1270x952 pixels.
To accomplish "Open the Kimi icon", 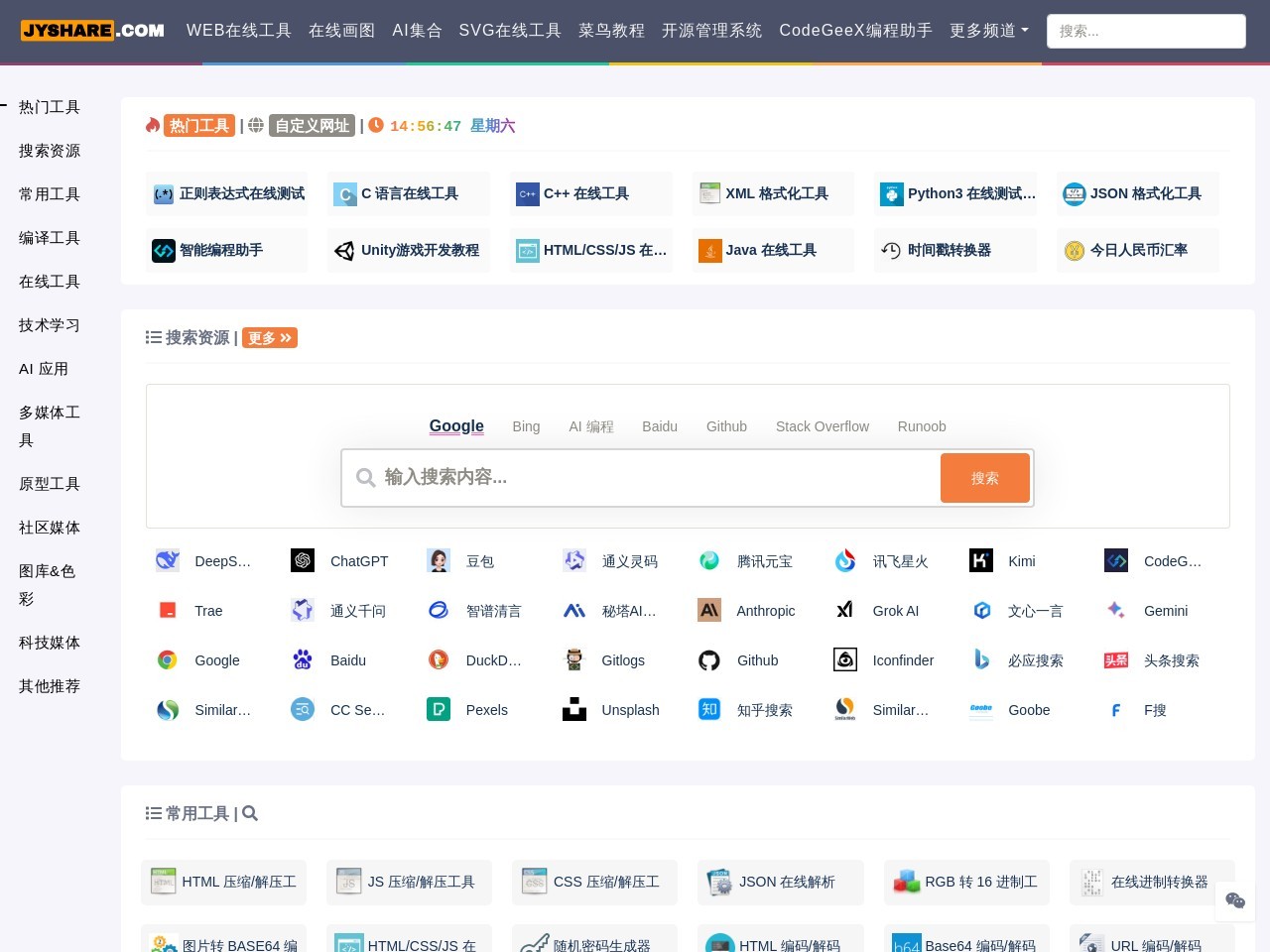I will pos(981,560).
